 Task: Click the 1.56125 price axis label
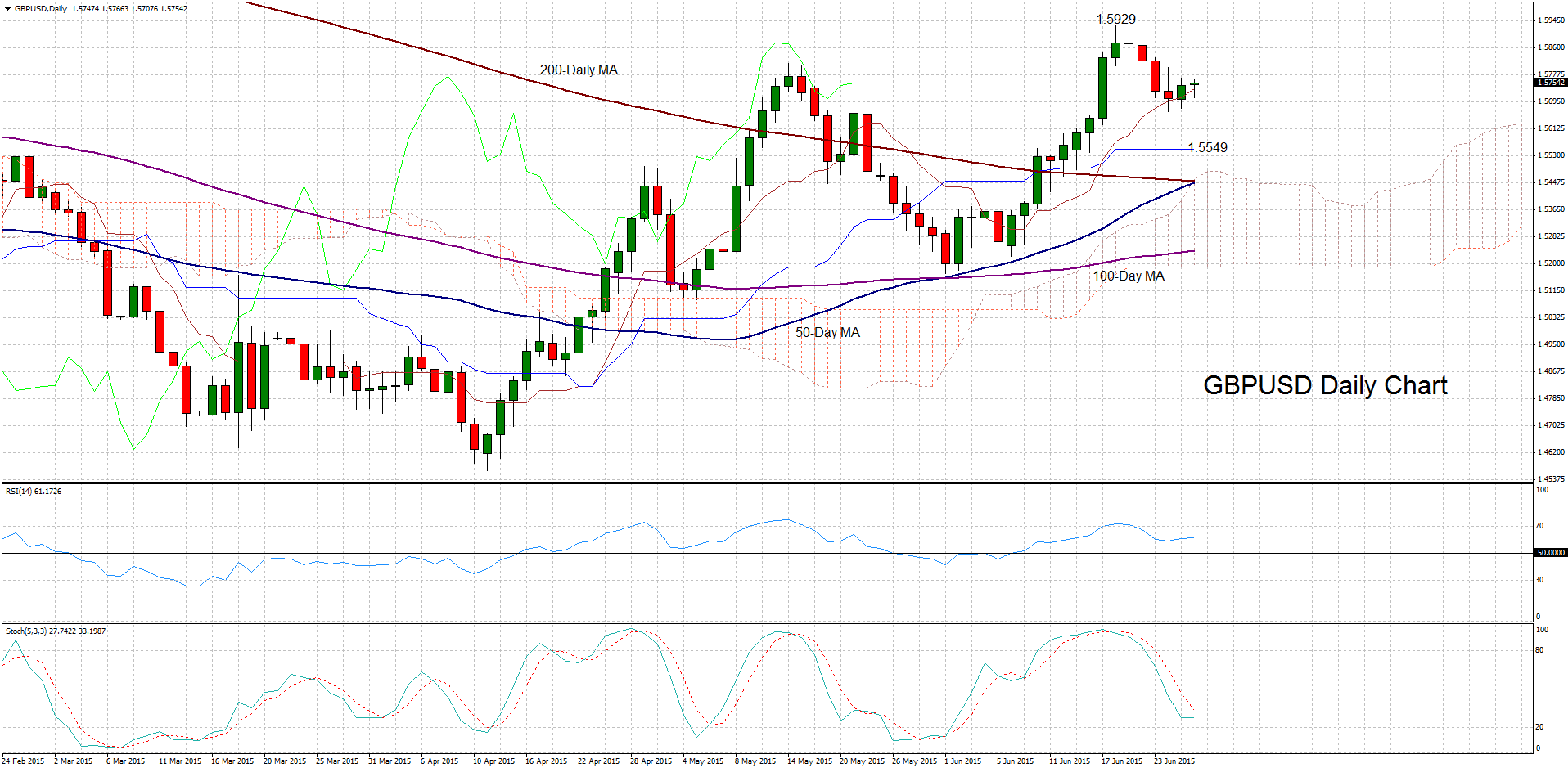tap(1551, 128)
